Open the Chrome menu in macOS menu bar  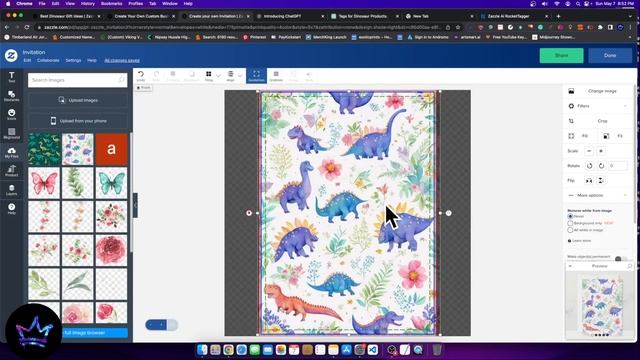pyautogui.click(x=24, y=4)
